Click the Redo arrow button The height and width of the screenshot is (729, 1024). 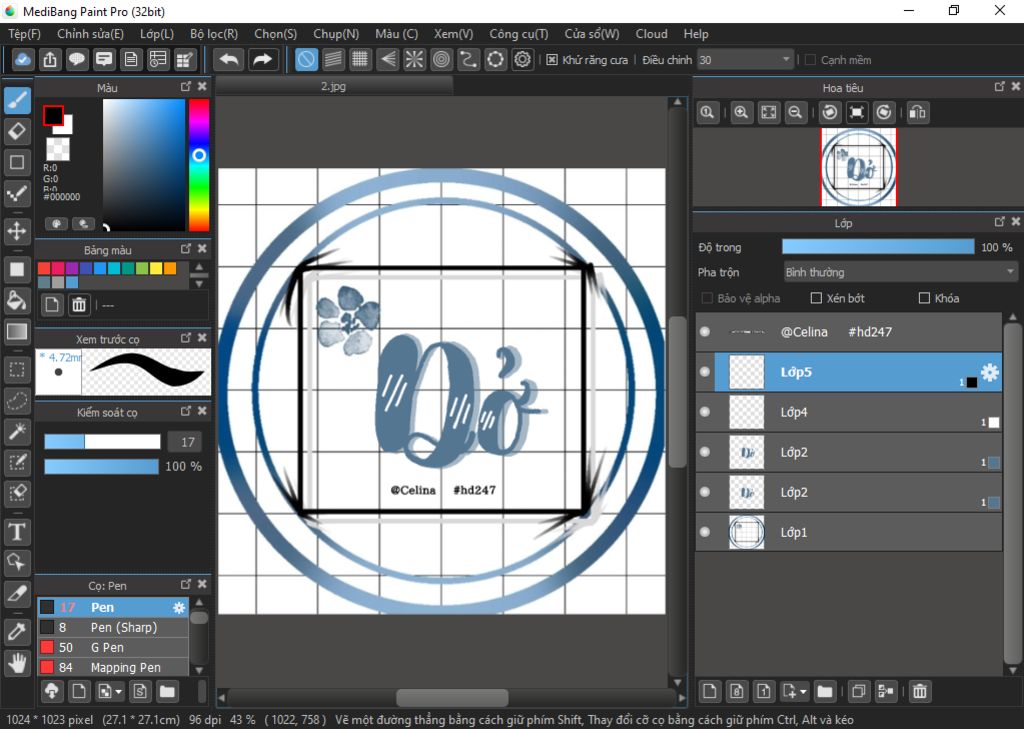[x=263, y=59]
